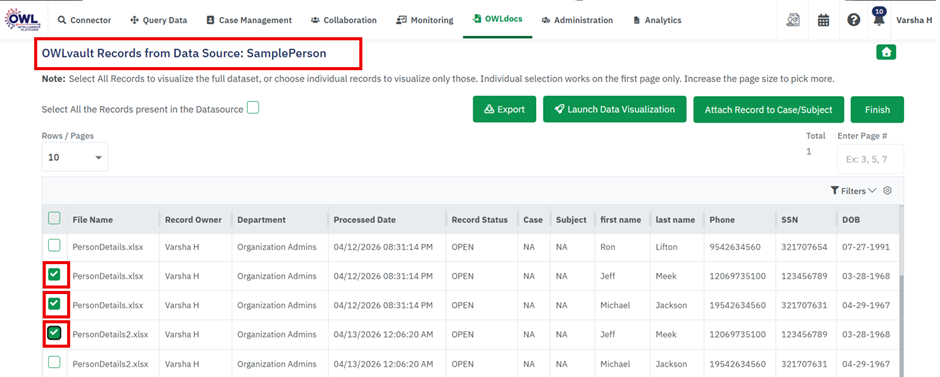Click the Enter Page # input field
Image resolution: width=940 pixels, height=377 pixels.
pyautogui.click(x=870, y=159)
